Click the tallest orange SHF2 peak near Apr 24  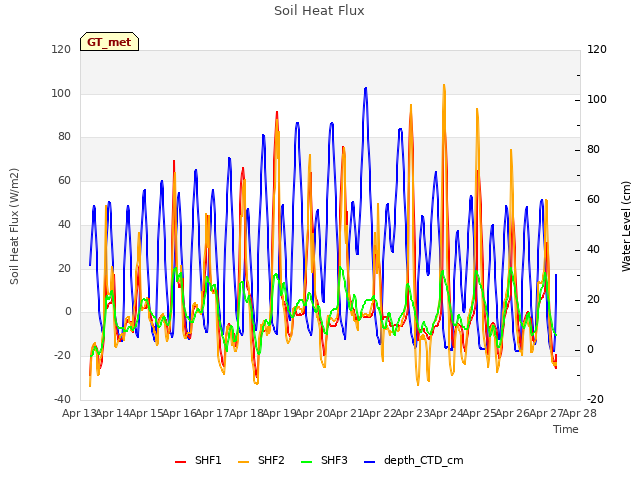pyautogui.click(x=444, y=86)
